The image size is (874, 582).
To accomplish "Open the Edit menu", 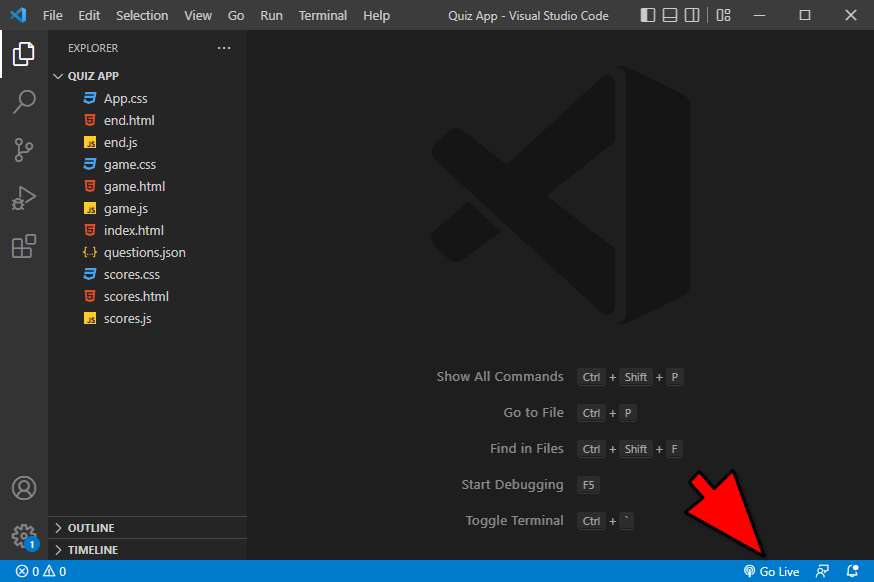I will point(89,16).
